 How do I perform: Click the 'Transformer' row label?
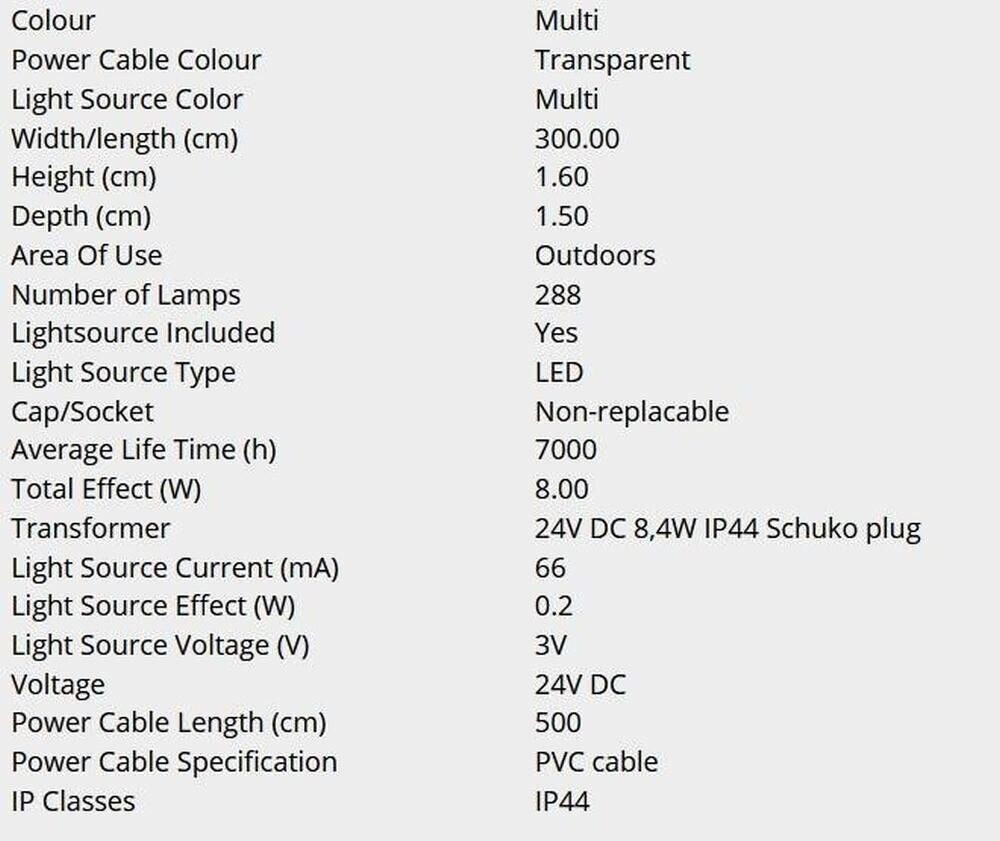[x=90, y=528]
